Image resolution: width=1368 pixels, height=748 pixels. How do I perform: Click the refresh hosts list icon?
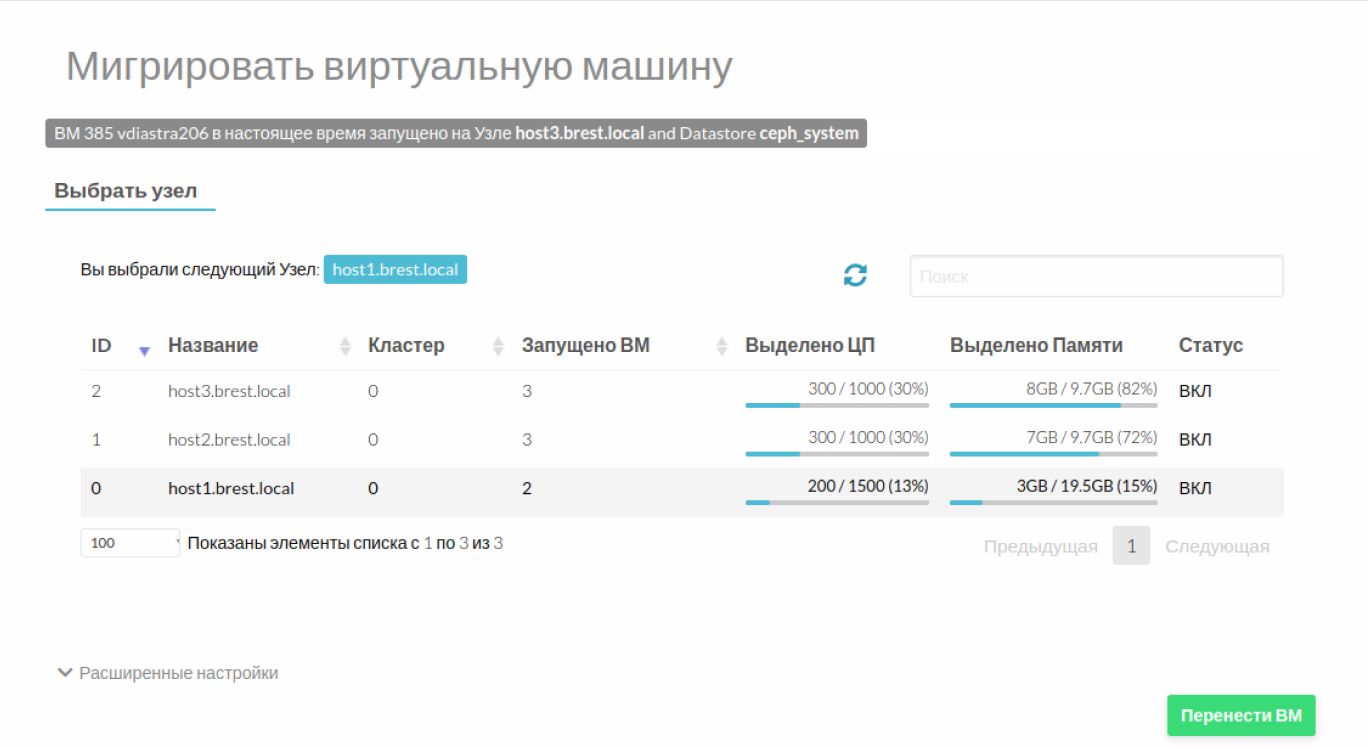[x=855, y=276]
